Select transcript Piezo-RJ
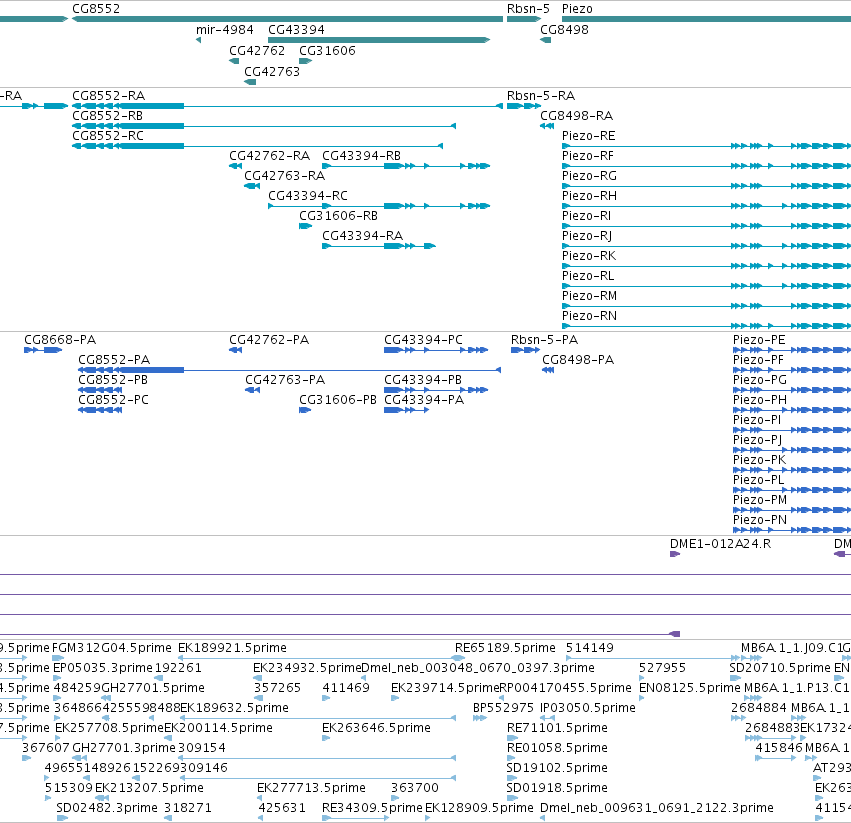Image resolution: width=851 pixels, height=823 pixels. click(x=587, y=236)
